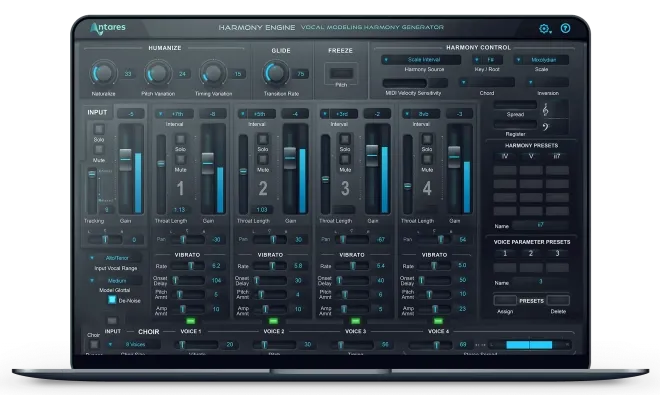The image size is (660, 395).
Task: Select voice parameter preset 1
Action: (x=505, y=254)
